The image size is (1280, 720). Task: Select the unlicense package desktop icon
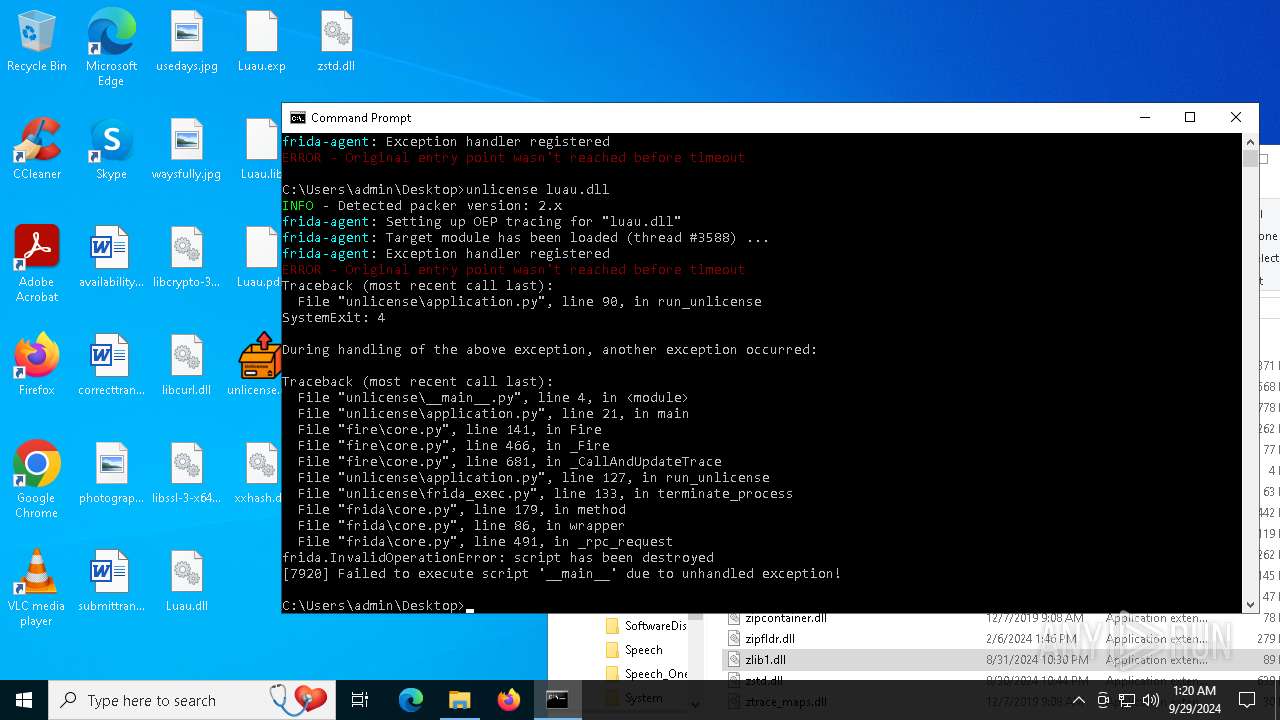(259, 365)
